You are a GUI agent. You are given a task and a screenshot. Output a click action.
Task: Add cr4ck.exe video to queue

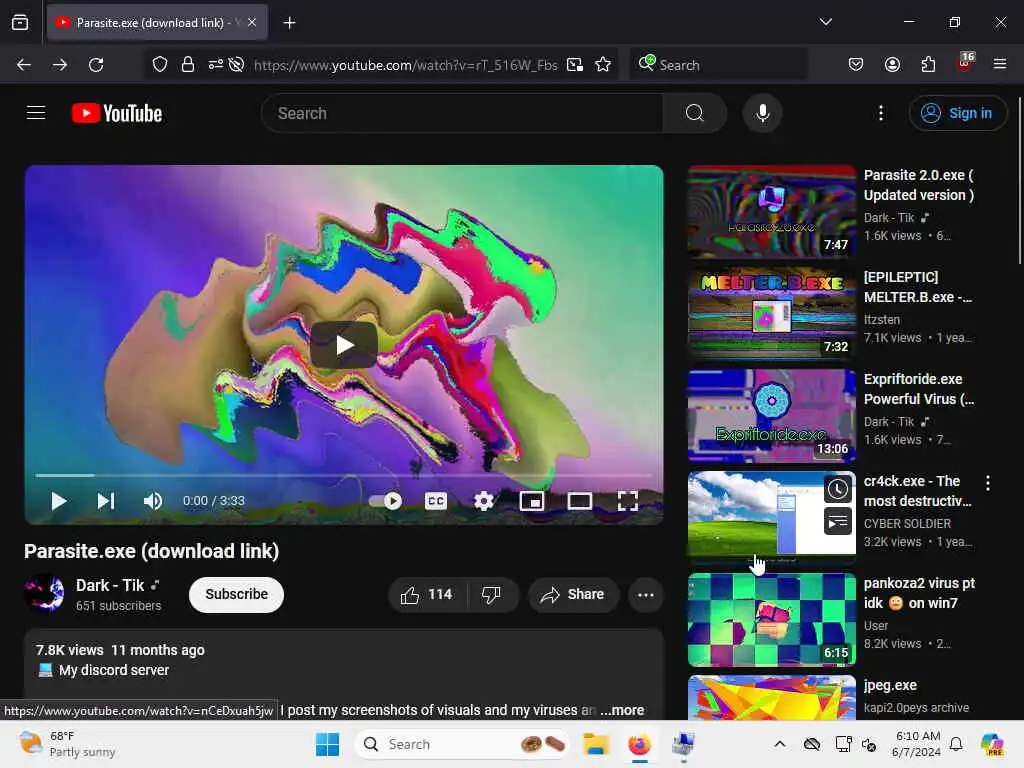[x=838, y=521]
